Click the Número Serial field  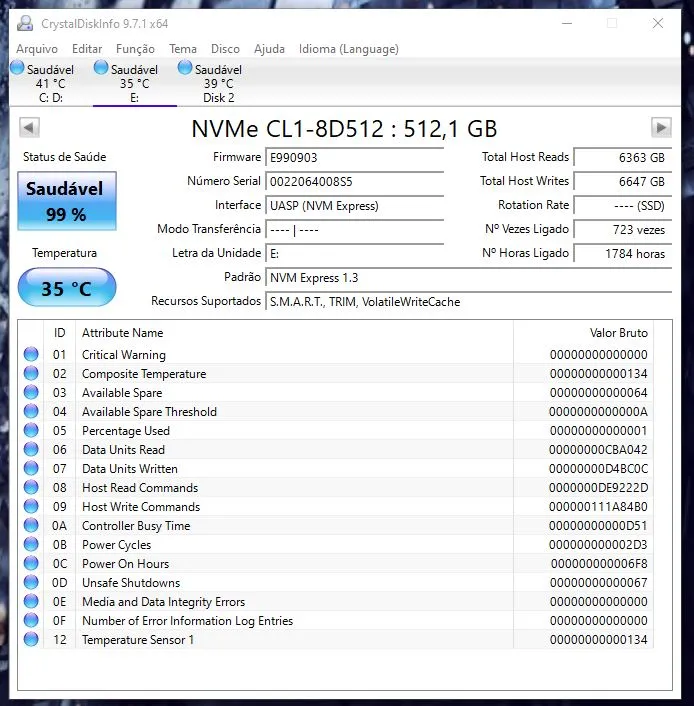(354, 181)
